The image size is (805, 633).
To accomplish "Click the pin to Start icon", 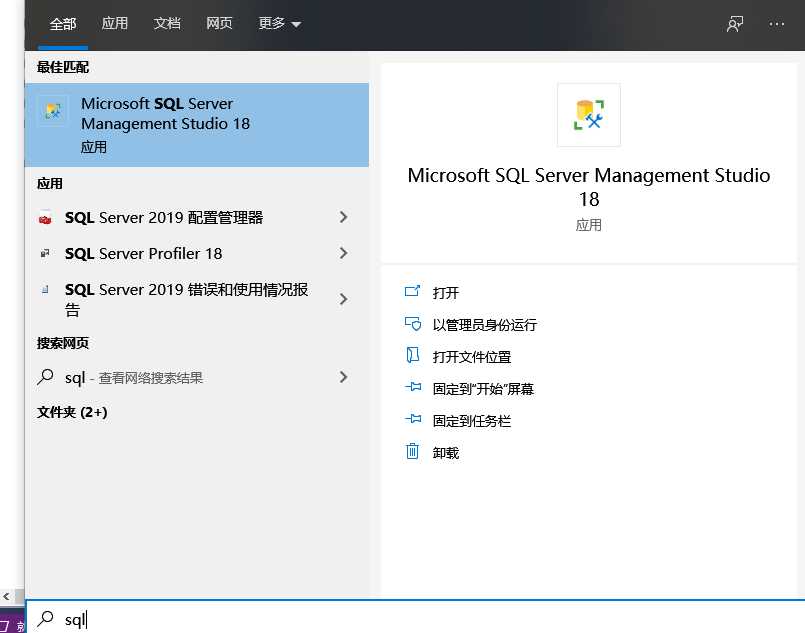I will click(x=412, y=387).
